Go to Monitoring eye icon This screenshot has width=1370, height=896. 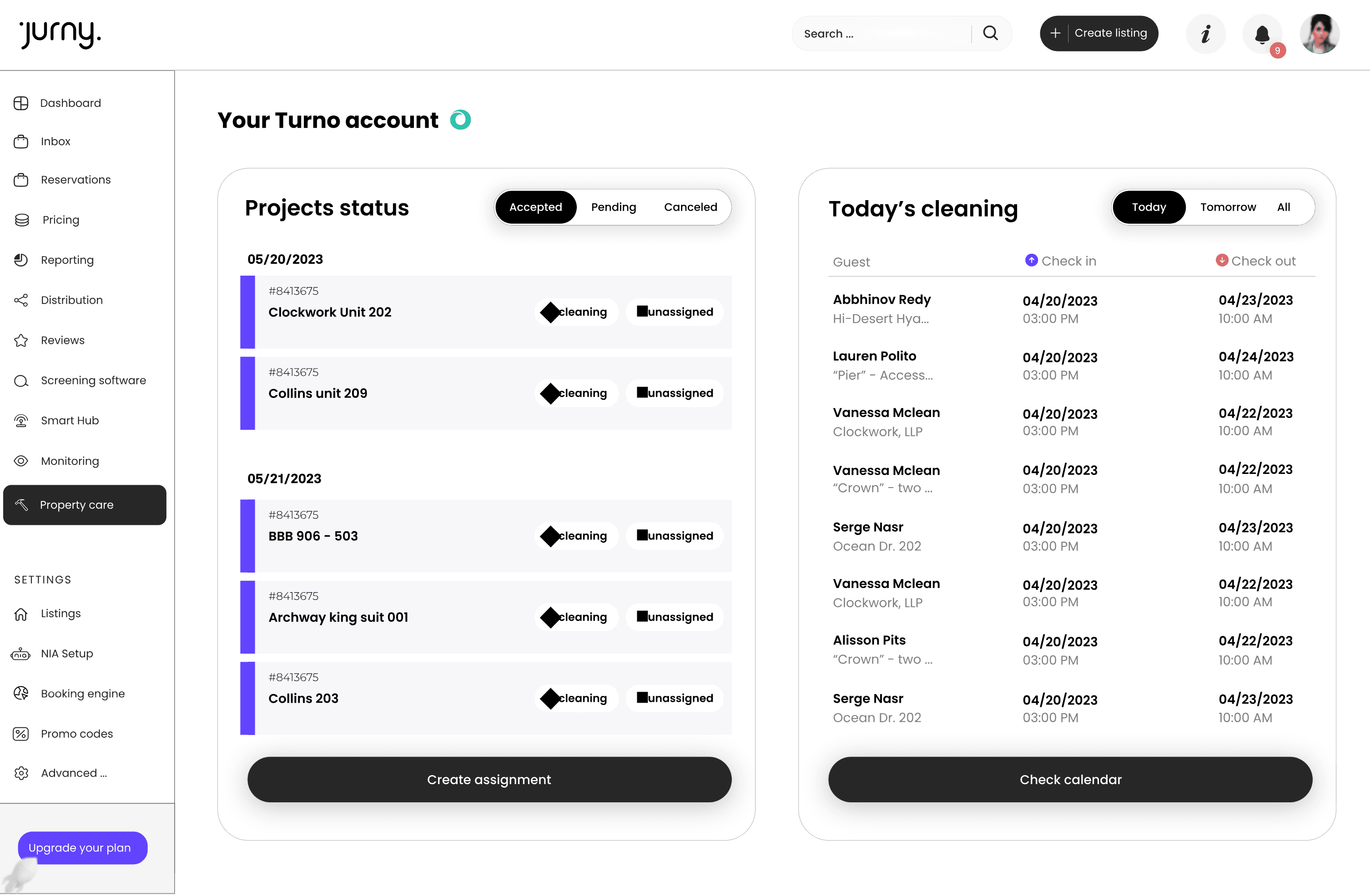pyautogui.click(x=21, y=461)
